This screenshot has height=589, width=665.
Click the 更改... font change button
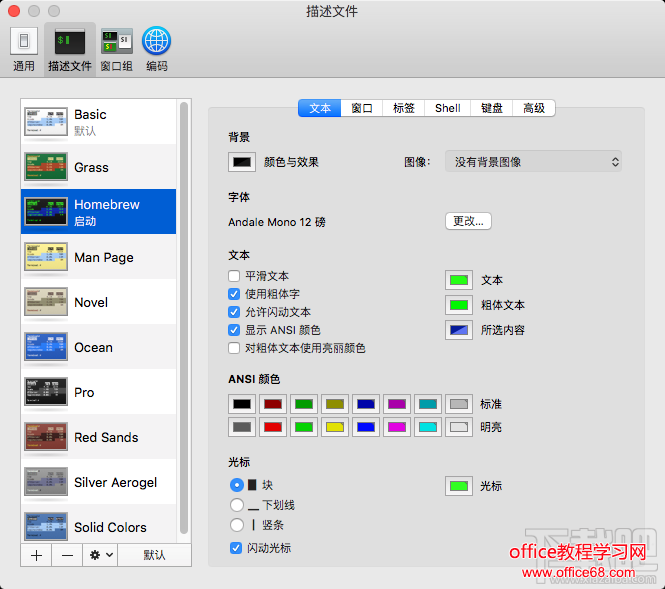468,221
